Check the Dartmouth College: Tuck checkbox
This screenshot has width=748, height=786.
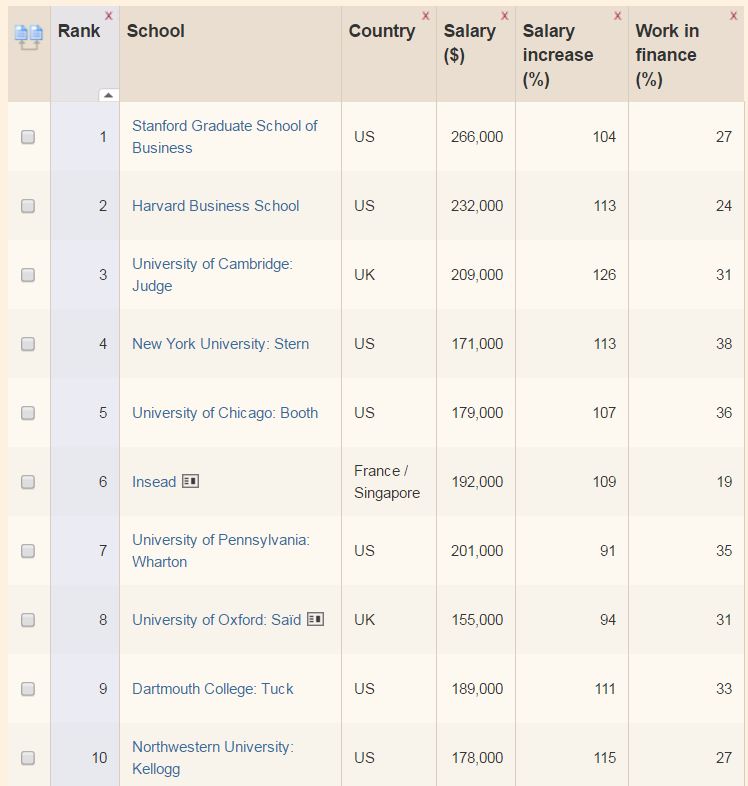(x=28, y=689)
